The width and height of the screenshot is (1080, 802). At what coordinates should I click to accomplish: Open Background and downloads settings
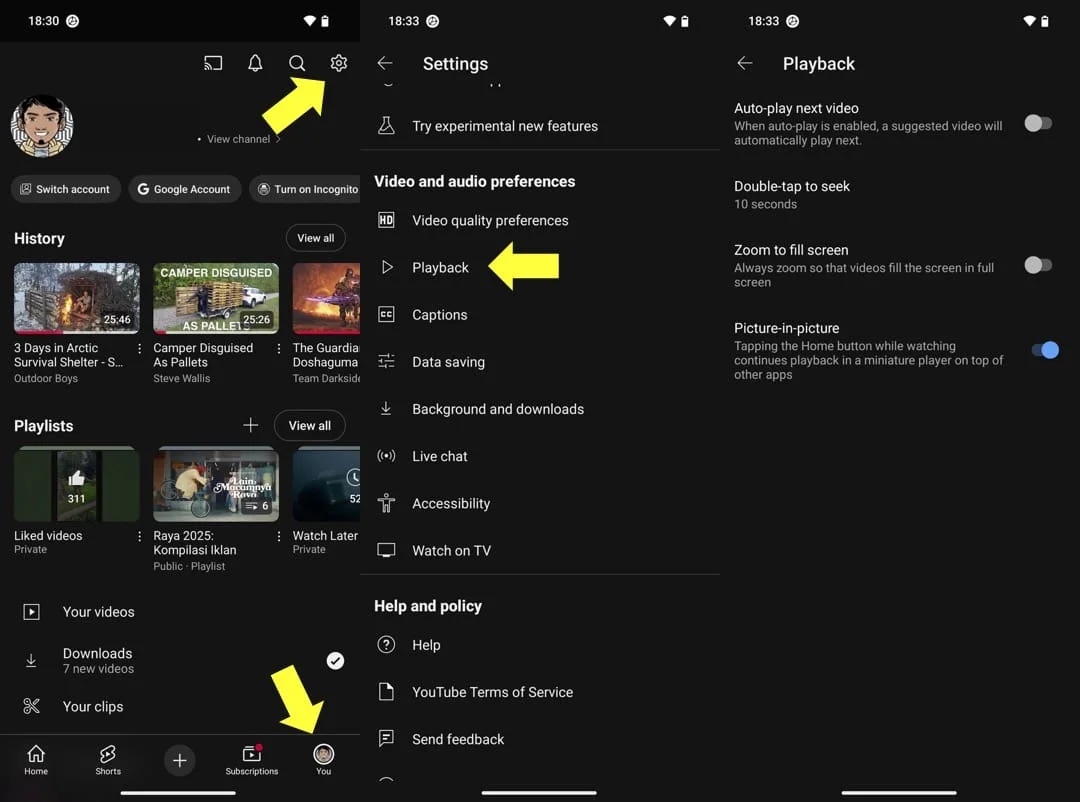(540, 409)
